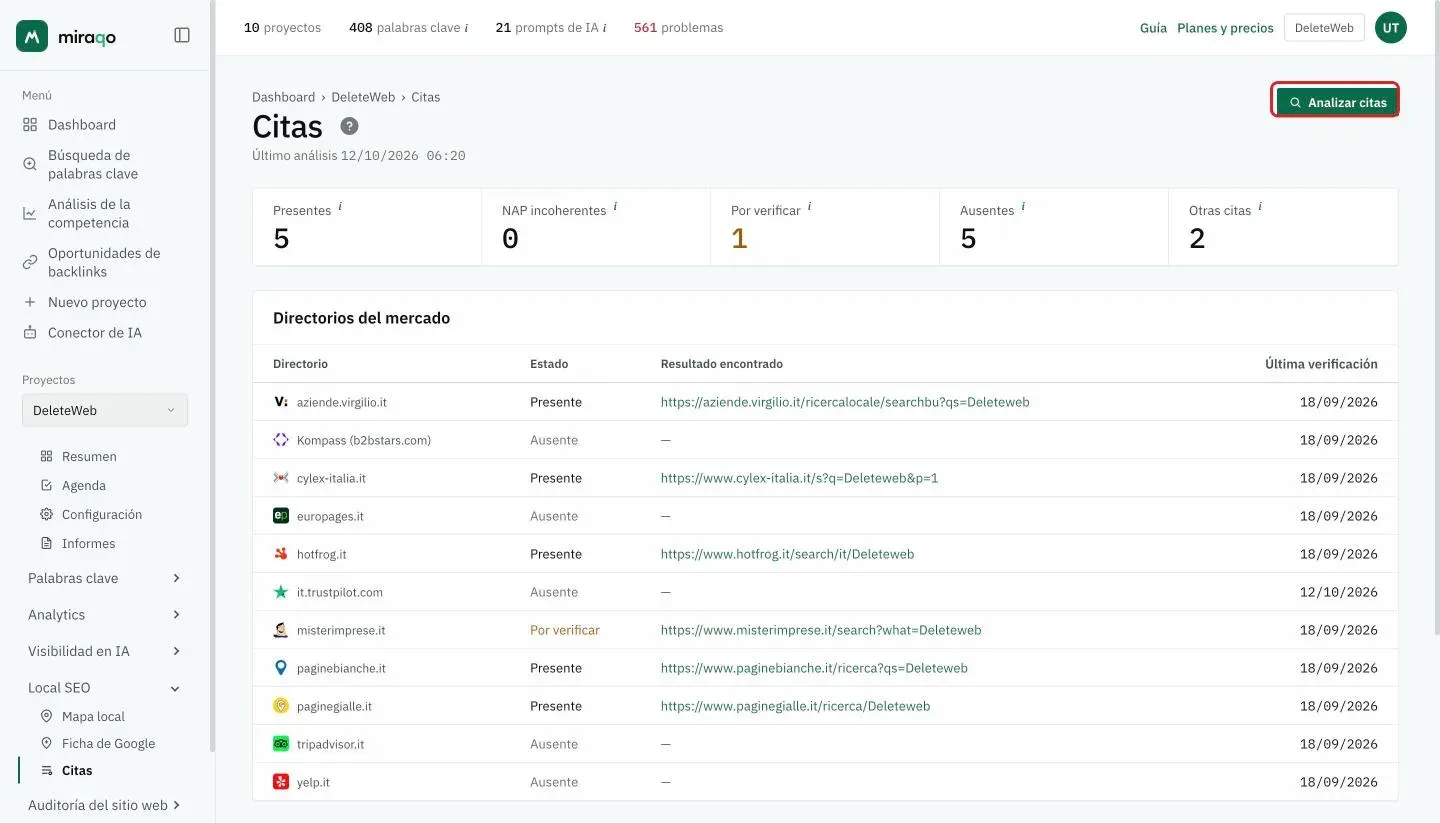The width and height of the screenshot is (1440, 823).
Task: Click the yelp.it directory icon
Action: (x=281, y=782)
